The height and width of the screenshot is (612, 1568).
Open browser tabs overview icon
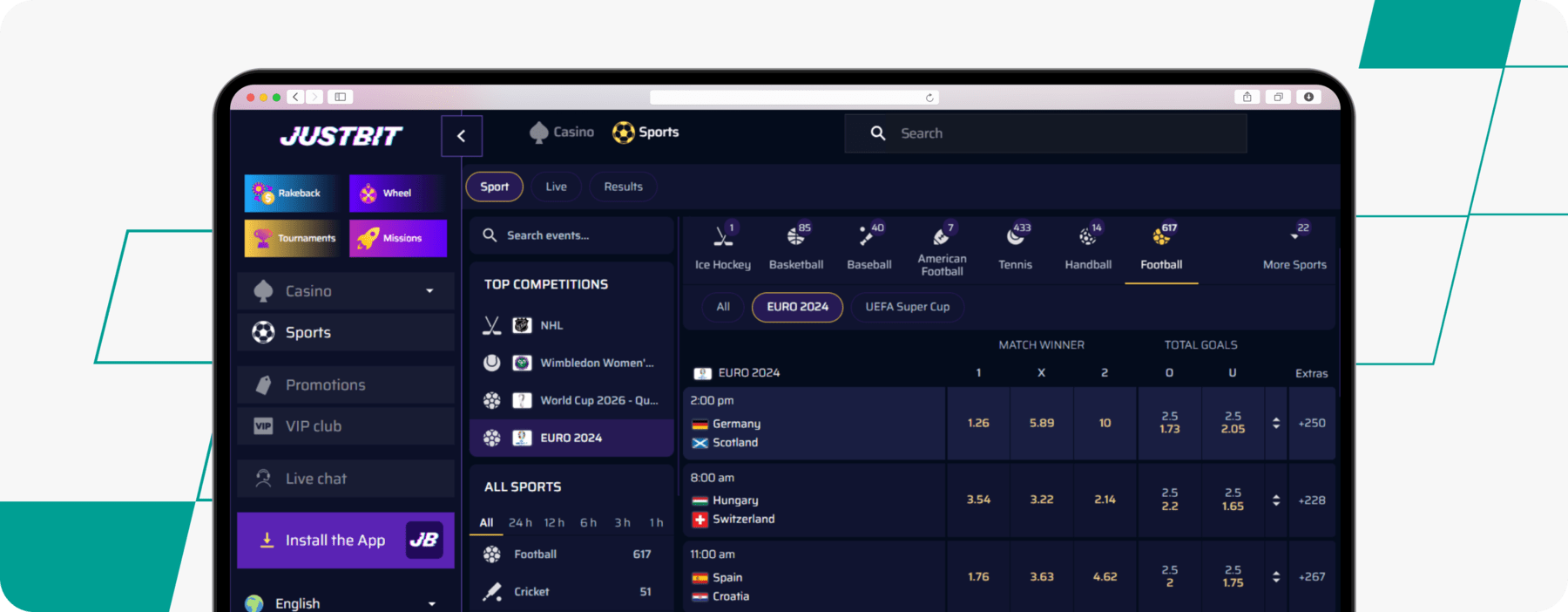click(x=1278, y=97)
